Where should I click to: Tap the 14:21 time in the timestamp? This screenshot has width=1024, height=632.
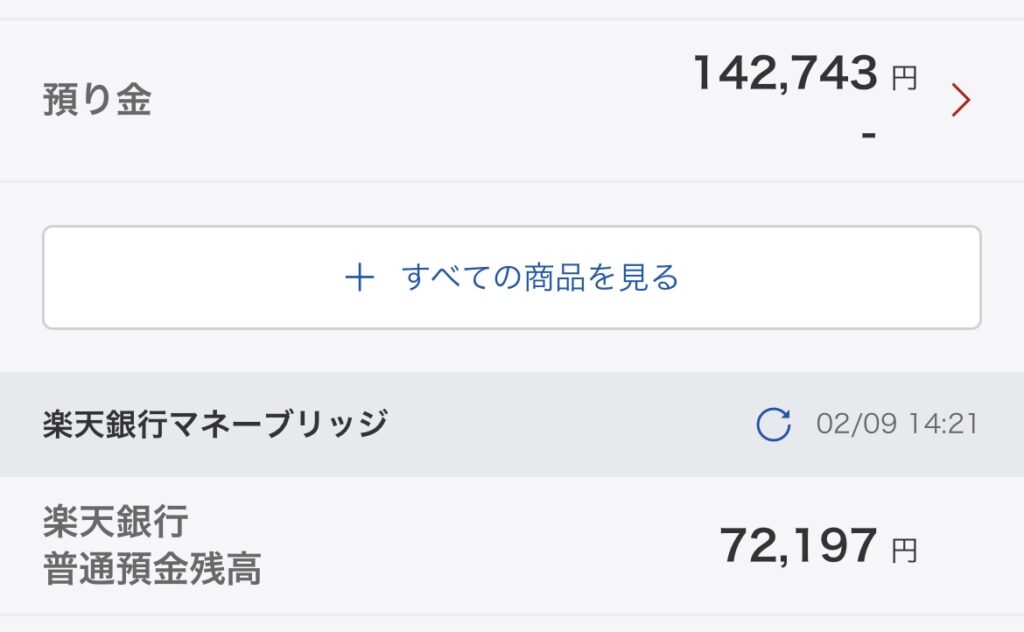pyautogui.click(x=943, y=424)
